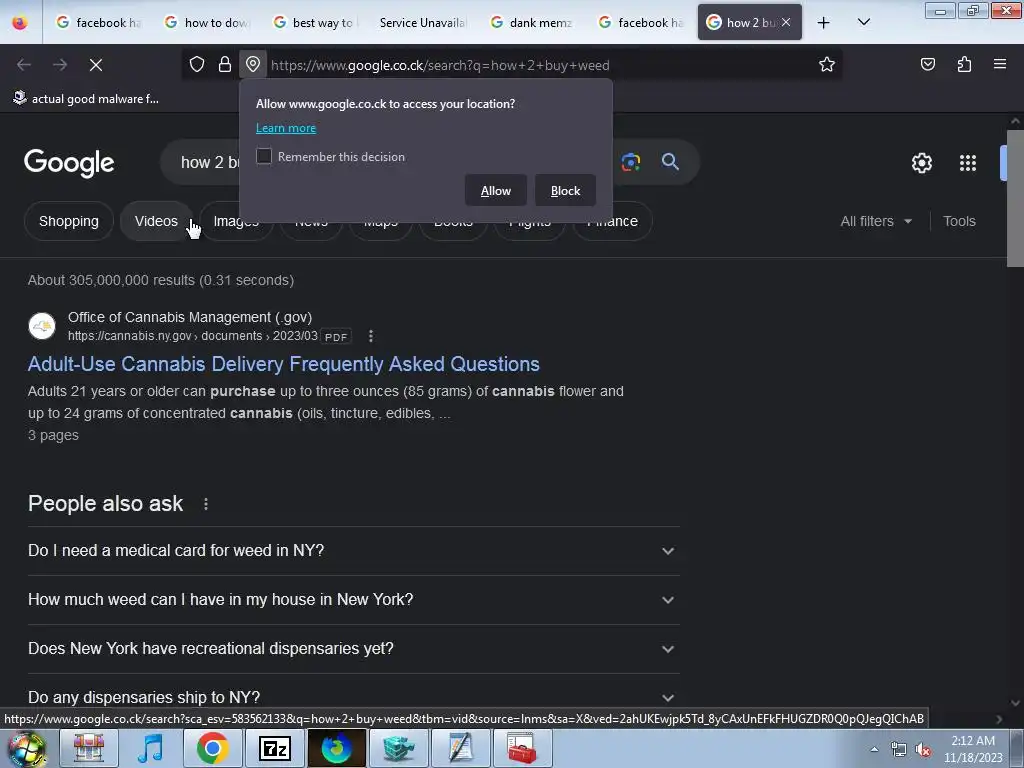Open 7-Zip from the taskbar
1024x768 pixels.
pos(274,748)
